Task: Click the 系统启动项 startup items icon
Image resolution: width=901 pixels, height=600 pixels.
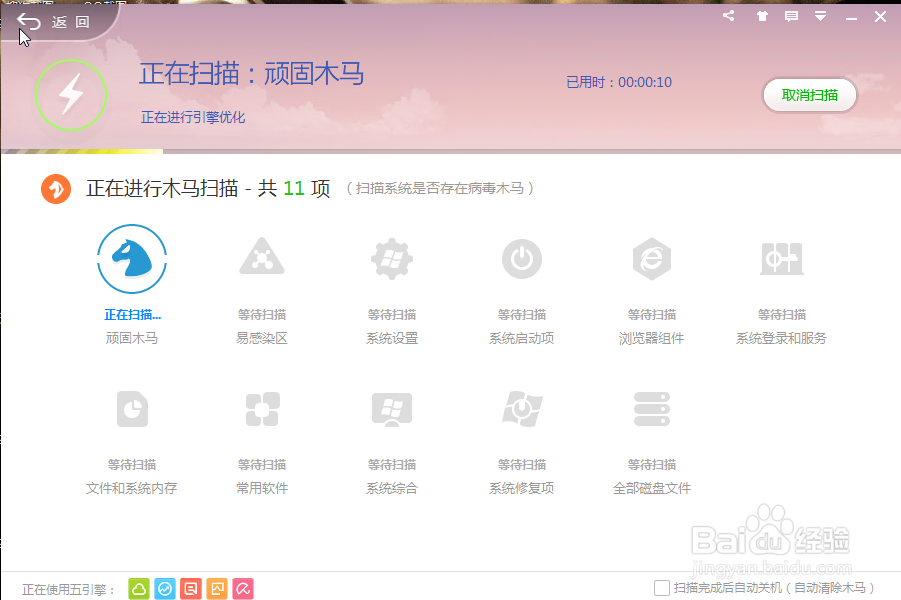Action: click(x=521, y=258)
